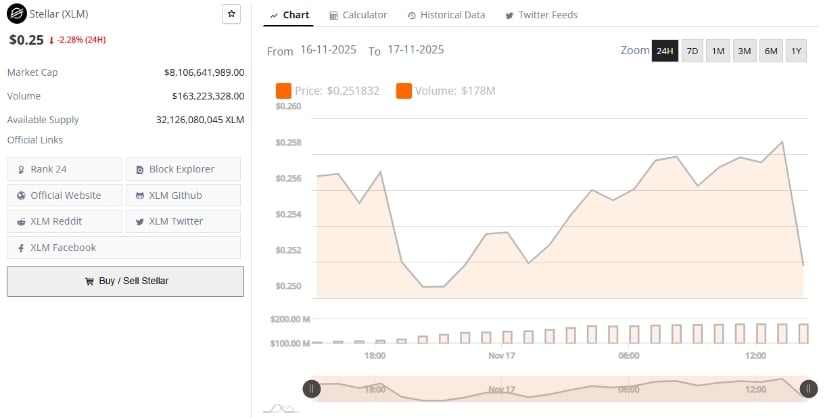Viewport: 825px width, 418px height.
Task: Open the Block Explorer link
Action: tap(182, 169)
